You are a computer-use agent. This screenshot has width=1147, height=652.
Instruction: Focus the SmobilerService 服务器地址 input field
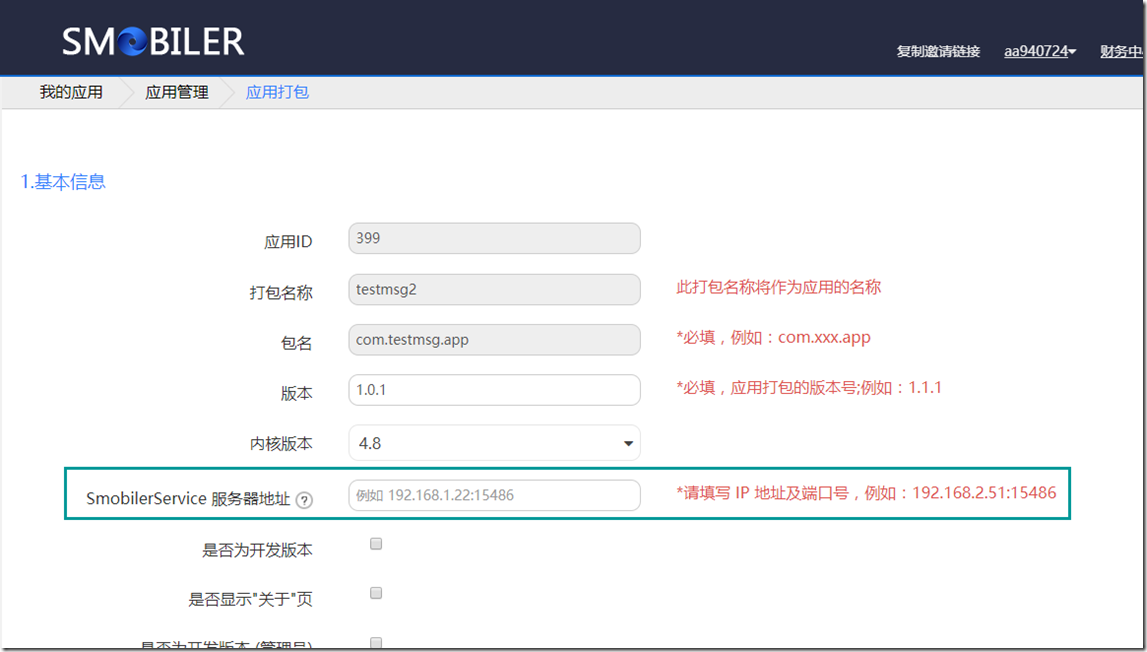(x=494, y=495)
